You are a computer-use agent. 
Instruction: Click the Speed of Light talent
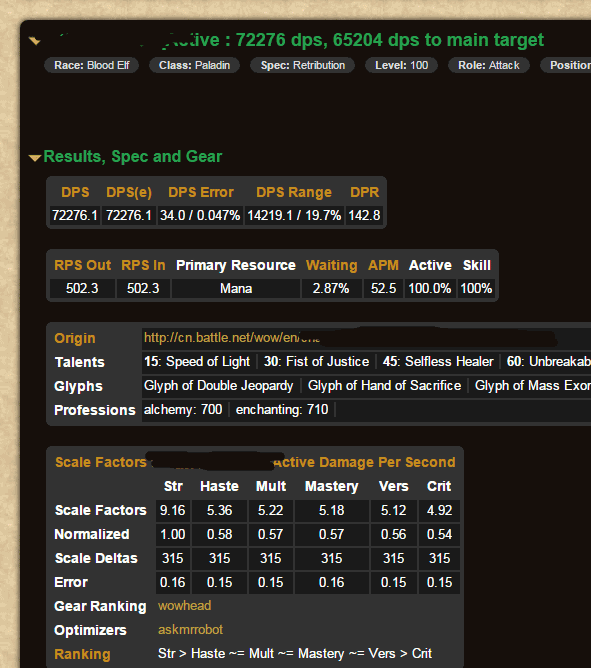197,362
